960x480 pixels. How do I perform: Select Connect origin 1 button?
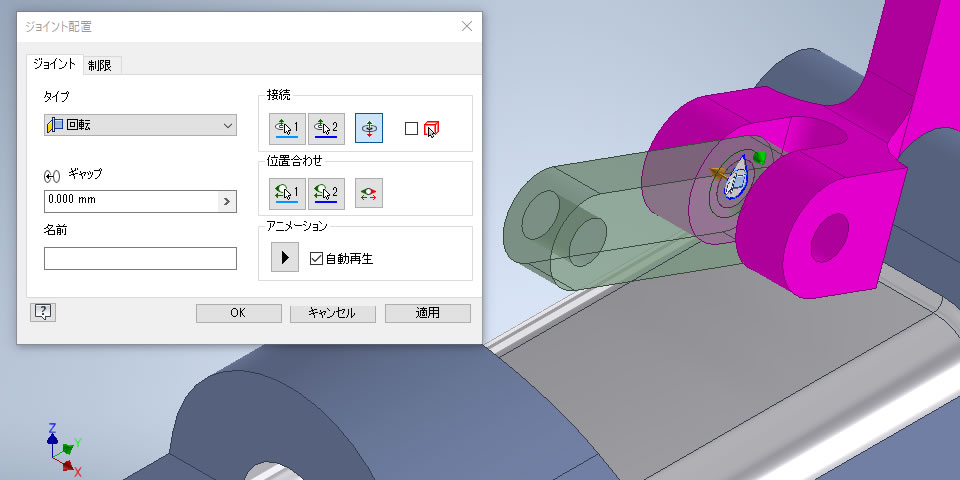coord(287,129)
